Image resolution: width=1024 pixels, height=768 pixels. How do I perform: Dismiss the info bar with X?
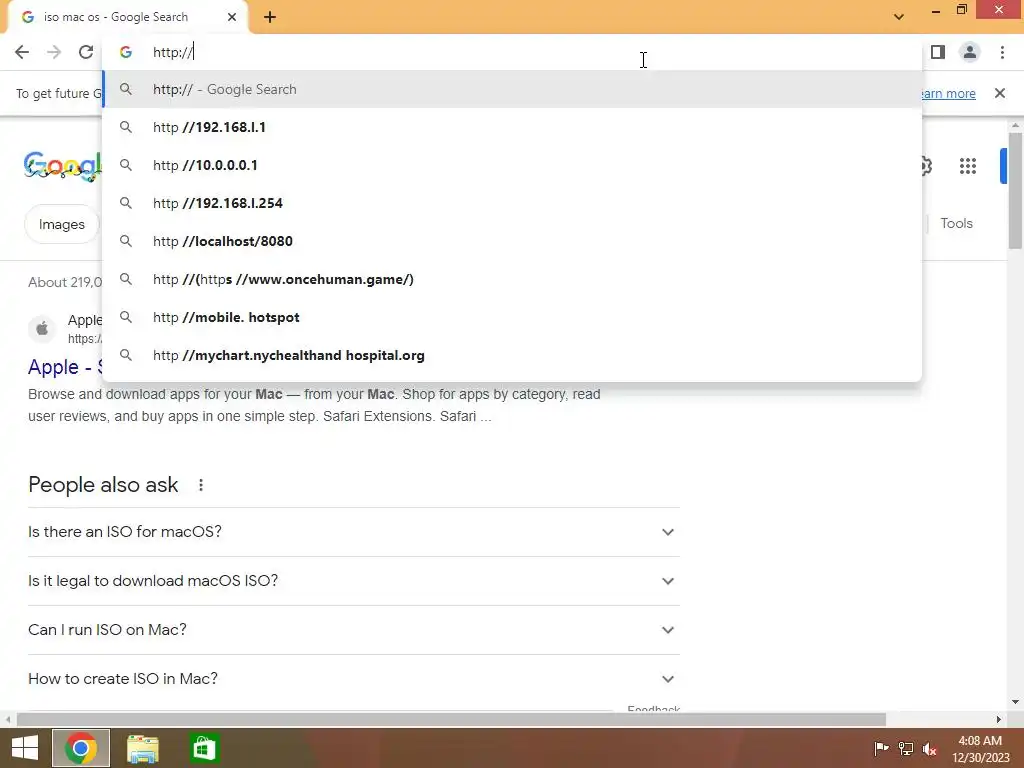tap(1000, 93)
